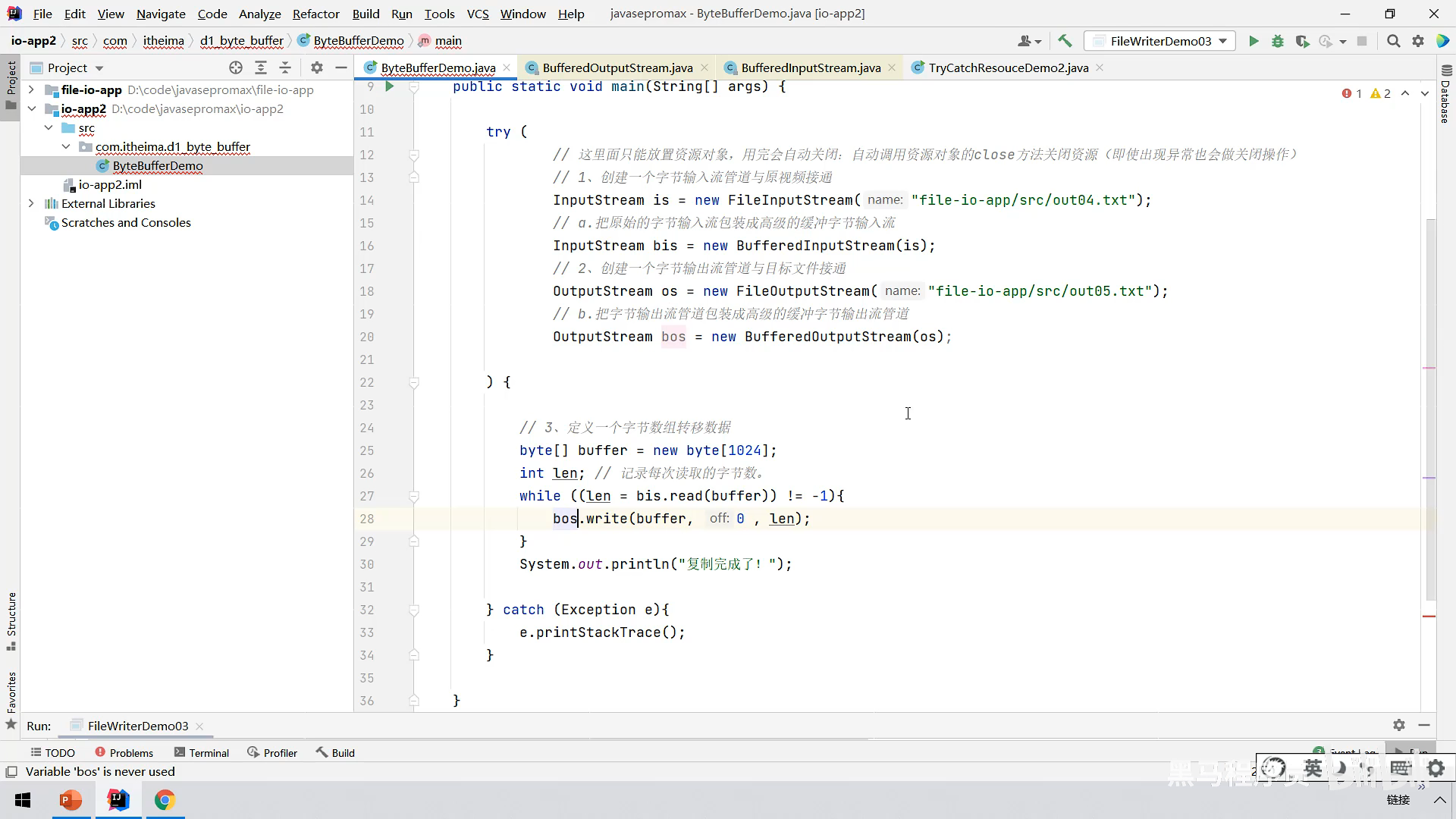Toggle the Database tool window on right
Image resolution: width=1456 pixels, height=819 pixels.
coord(1445,95)
